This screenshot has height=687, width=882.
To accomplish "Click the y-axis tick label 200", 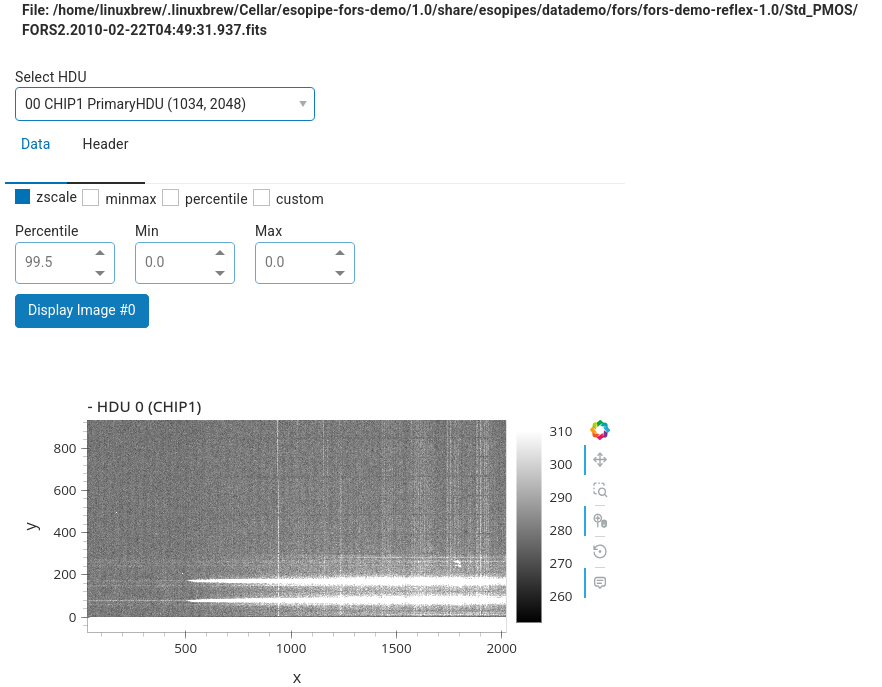I will 65,574.
